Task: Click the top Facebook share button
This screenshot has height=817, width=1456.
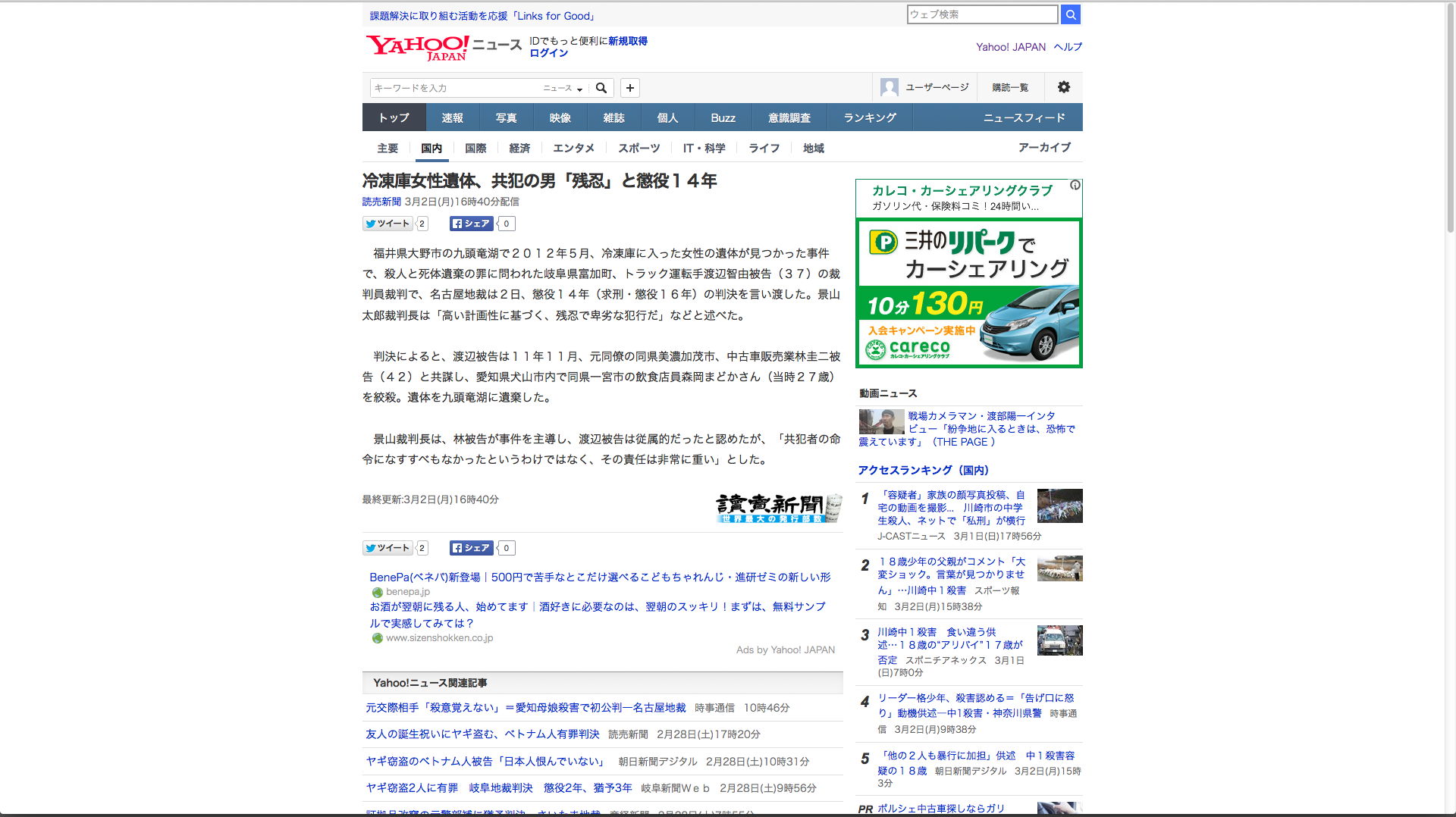Action: (x=472, y=224)
